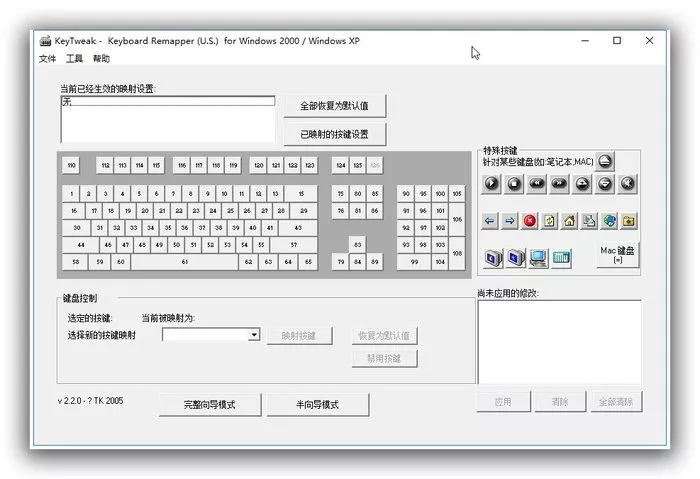Minimize the KeyTweak window

(585, 41)
